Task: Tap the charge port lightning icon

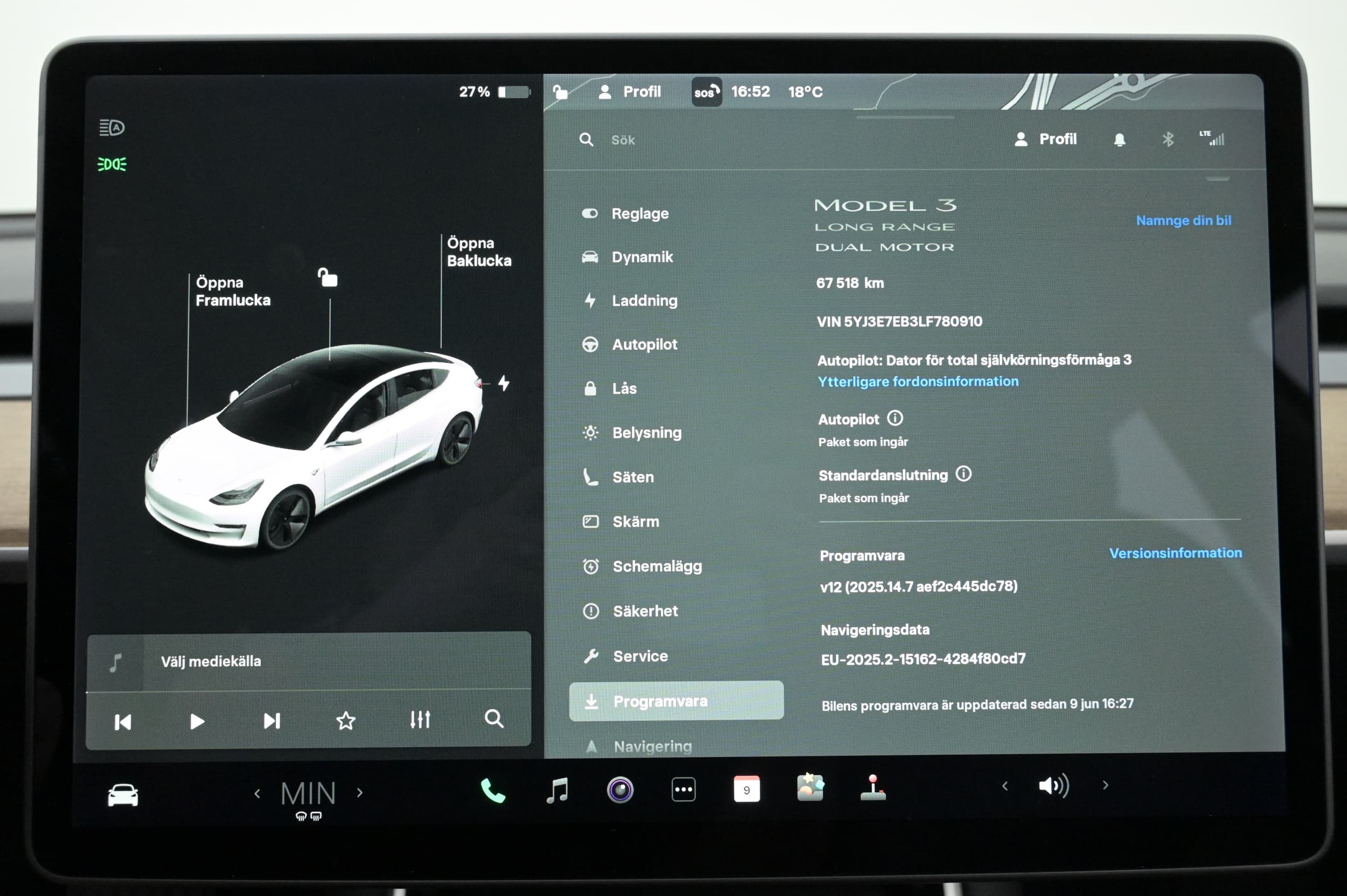Action: coord(503,383)
